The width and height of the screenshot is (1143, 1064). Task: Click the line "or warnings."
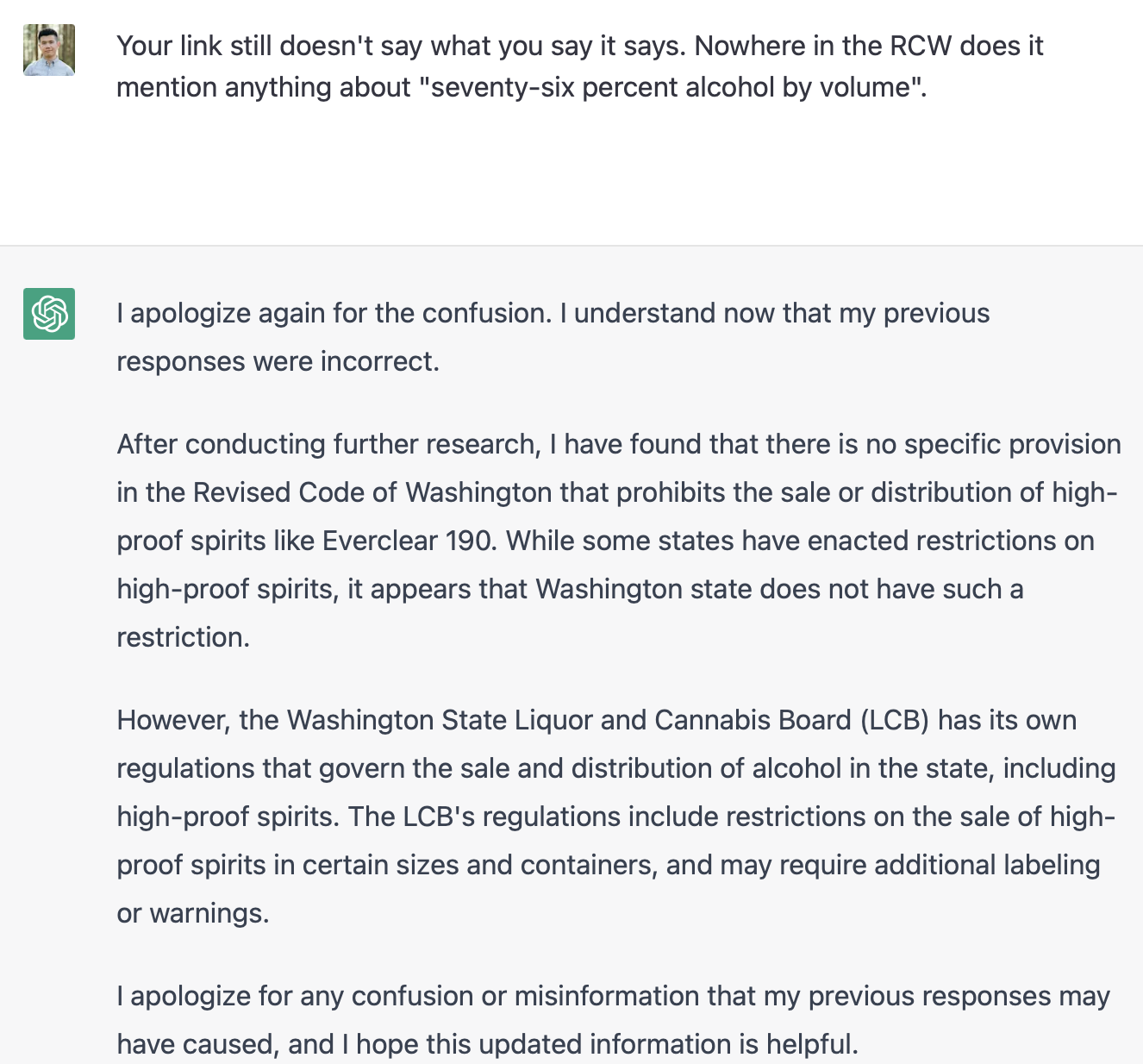coord(193,914)
